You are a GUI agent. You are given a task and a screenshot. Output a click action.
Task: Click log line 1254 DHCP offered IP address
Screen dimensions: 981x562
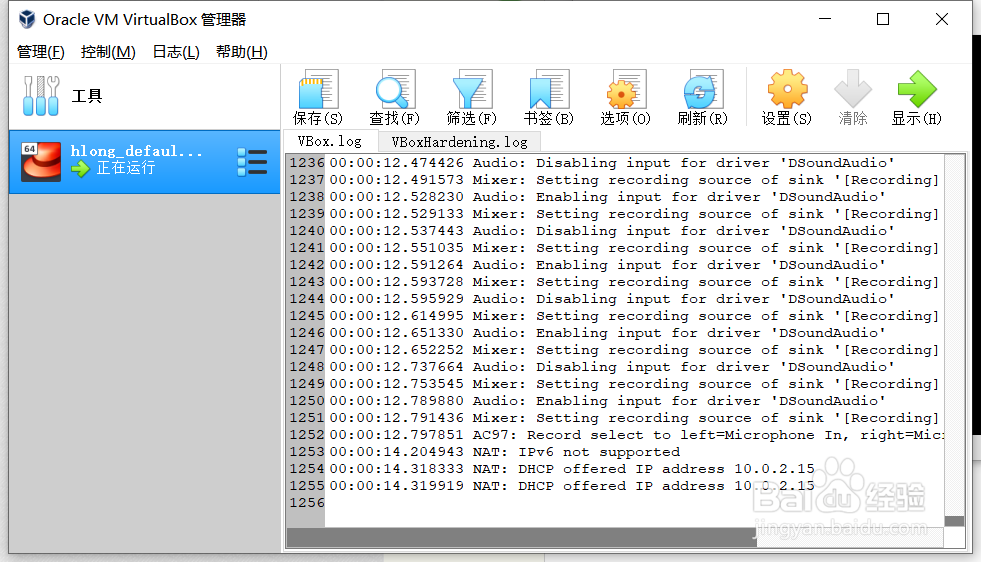pos(572,469)
